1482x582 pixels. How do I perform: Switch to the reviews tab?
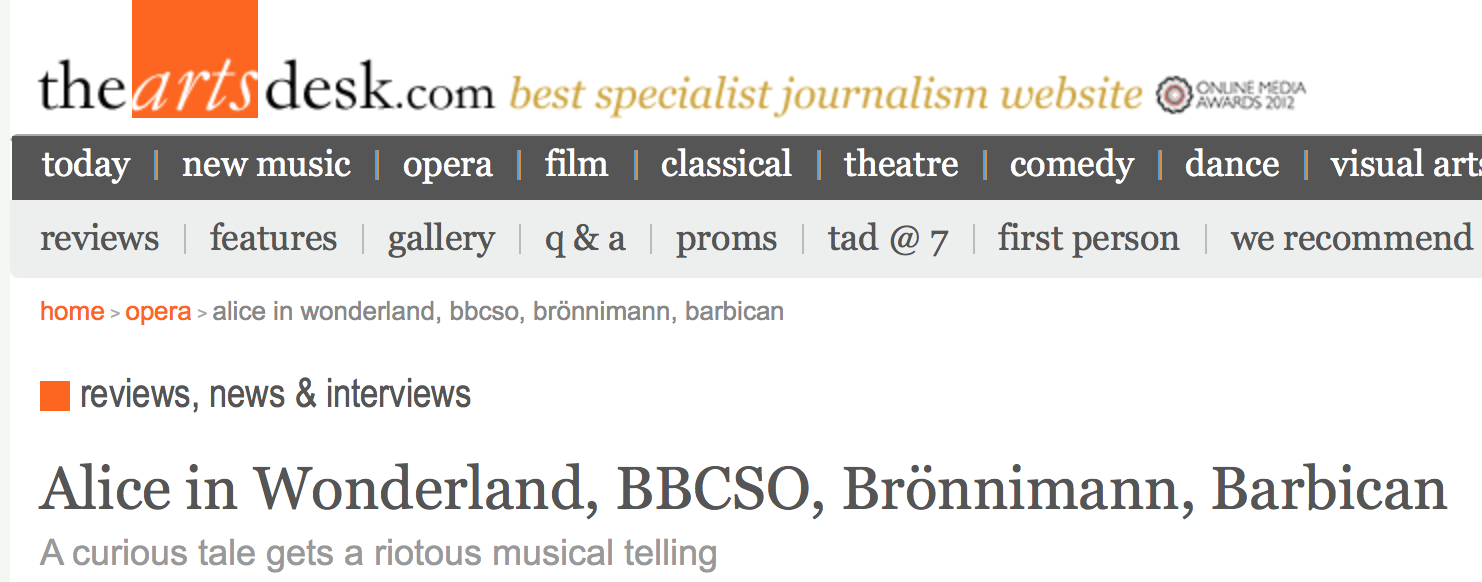click(99, 238)
